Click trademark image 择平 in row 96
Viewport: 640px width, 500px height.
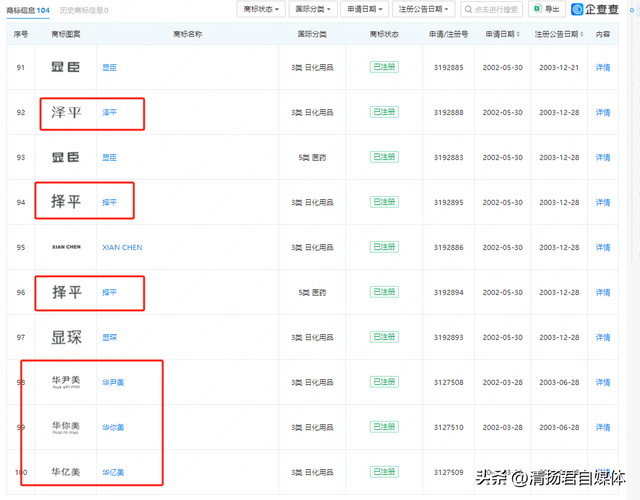pos(67,292)
